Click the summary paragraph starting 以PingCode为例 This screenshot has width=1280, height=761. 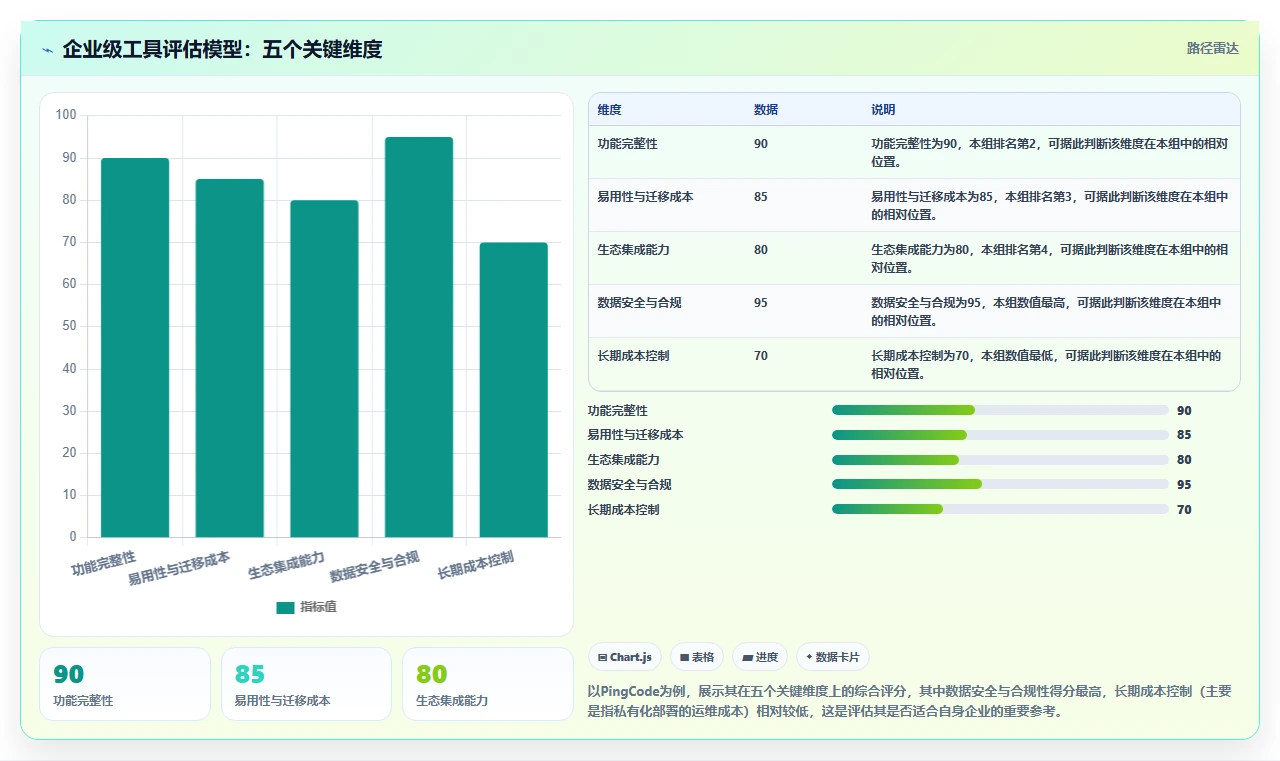tap(909, 701)
